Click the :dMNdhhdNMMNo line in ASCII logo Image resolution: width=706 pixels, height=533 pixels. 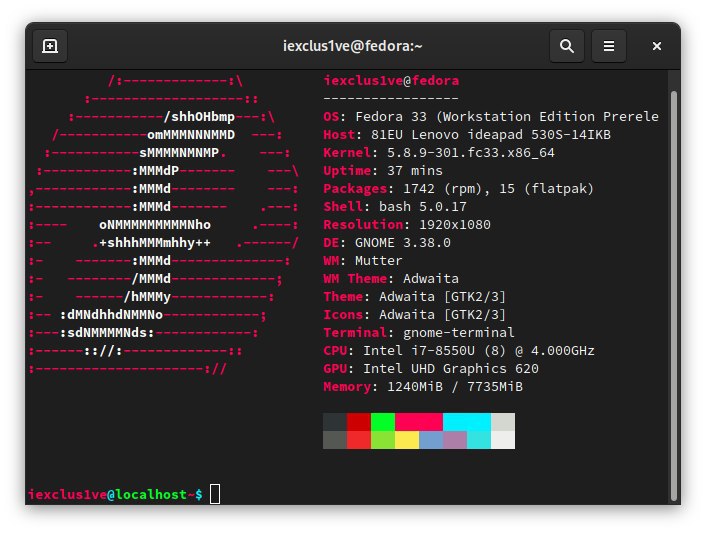pyautogui.click(x=111, y=315)
